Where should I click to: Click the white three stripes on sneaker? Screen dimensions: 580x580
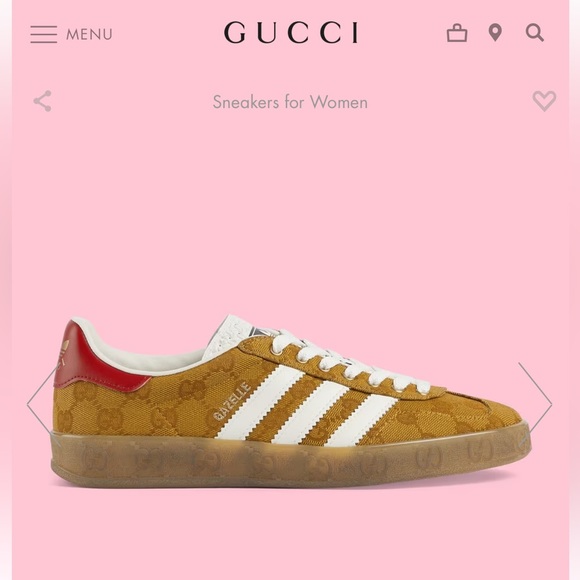[x=307, y=406]
